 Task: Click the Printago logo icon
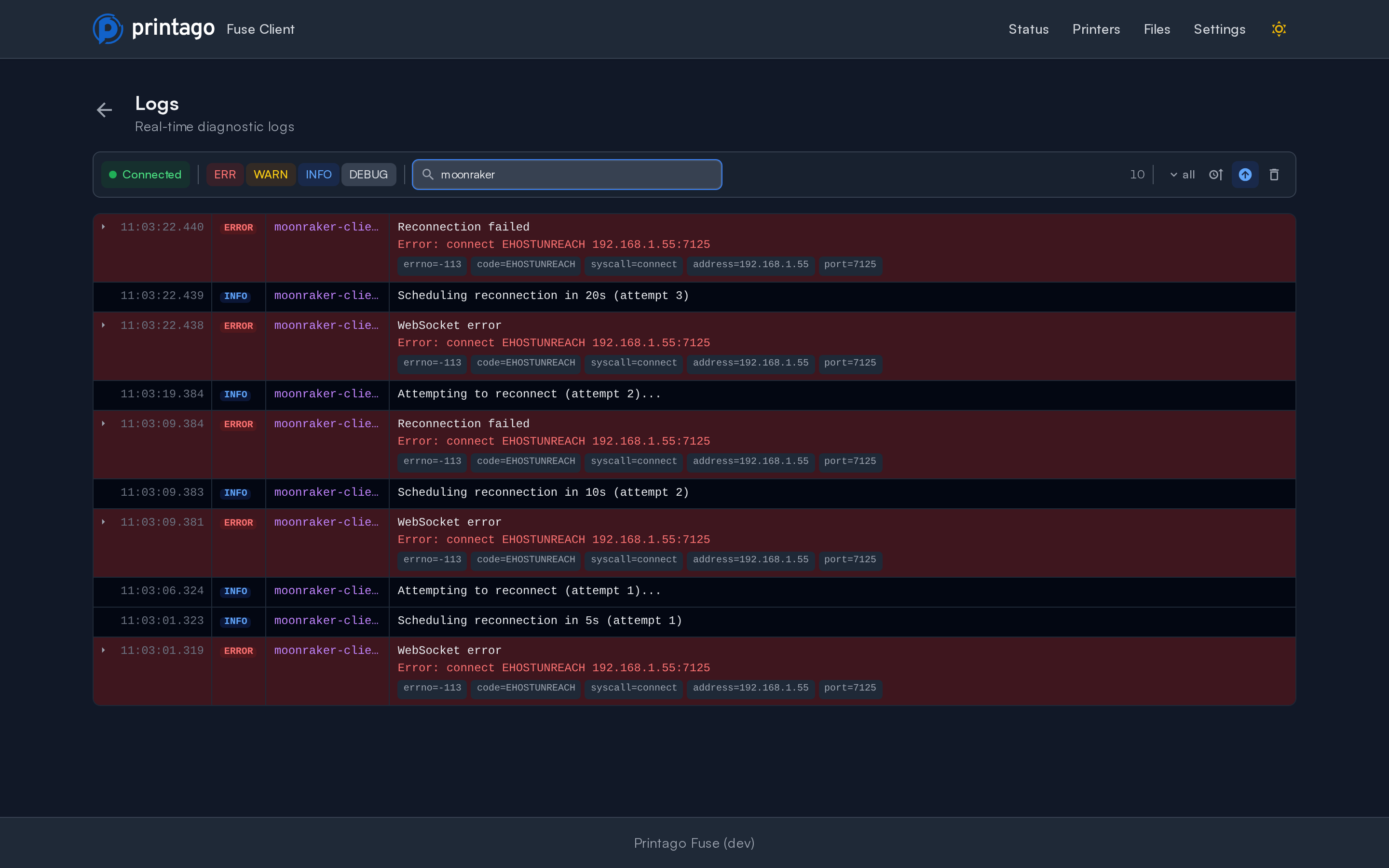[108, 29]
